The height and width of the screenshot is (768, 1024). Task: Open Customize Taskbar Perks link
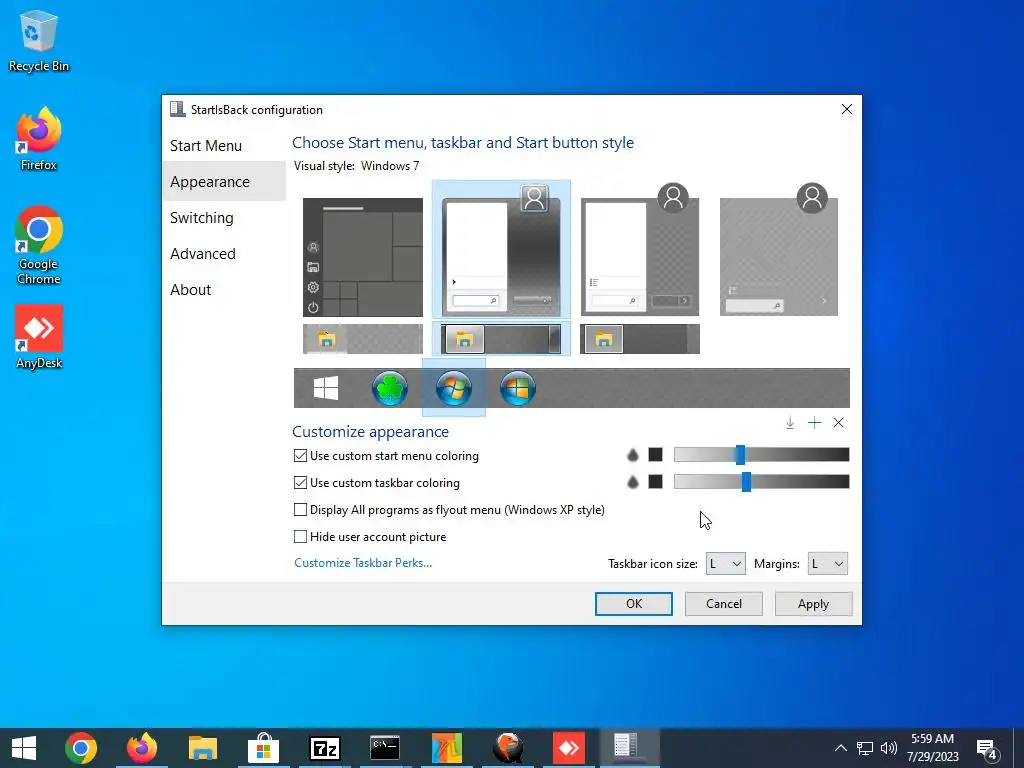pyautogui.click(x=363, y=563)
